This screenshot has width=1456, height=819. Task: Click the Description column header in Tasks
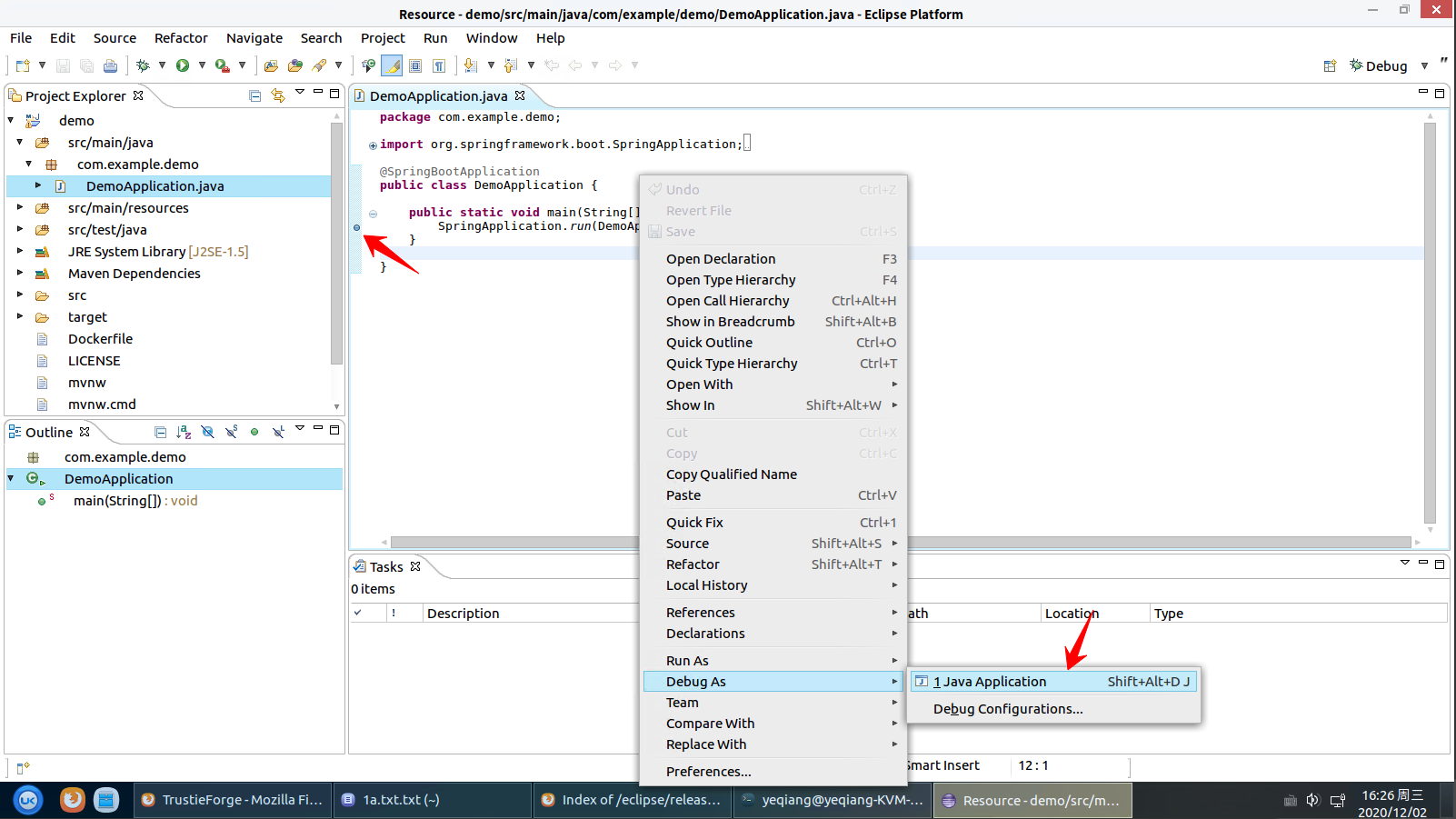[x=533, y=614]
